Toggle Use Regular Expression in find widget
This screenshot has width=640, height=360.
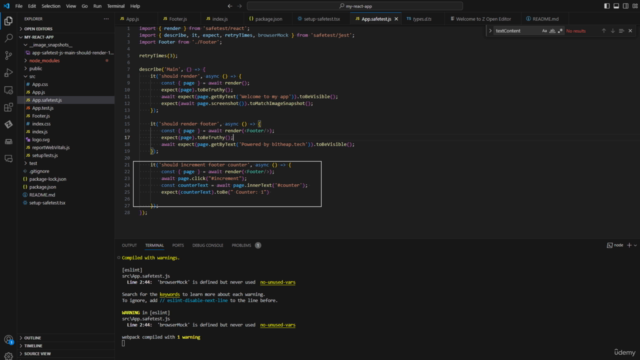click(560, 31)
